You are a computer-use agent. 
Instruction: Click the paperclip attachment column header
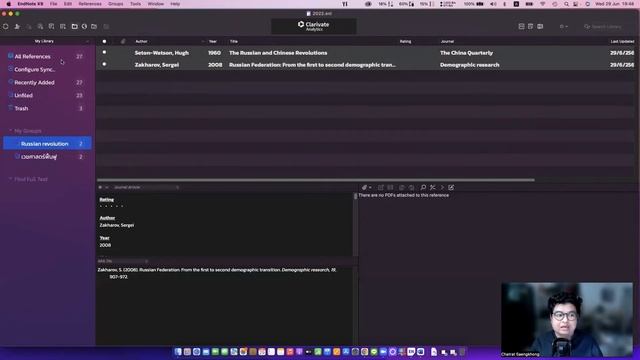(123, 41)
